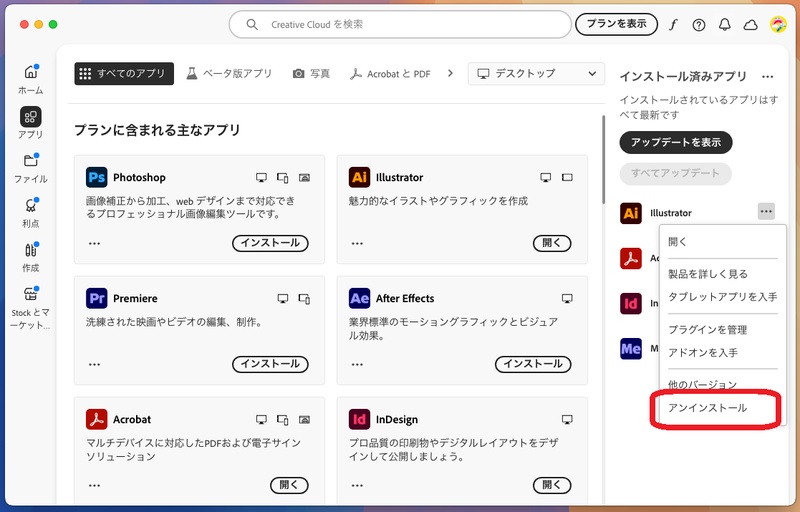Click the web platform icon on Photoshop card
The height and width of the screenshot is (512, 800).
tap(304, 177)
